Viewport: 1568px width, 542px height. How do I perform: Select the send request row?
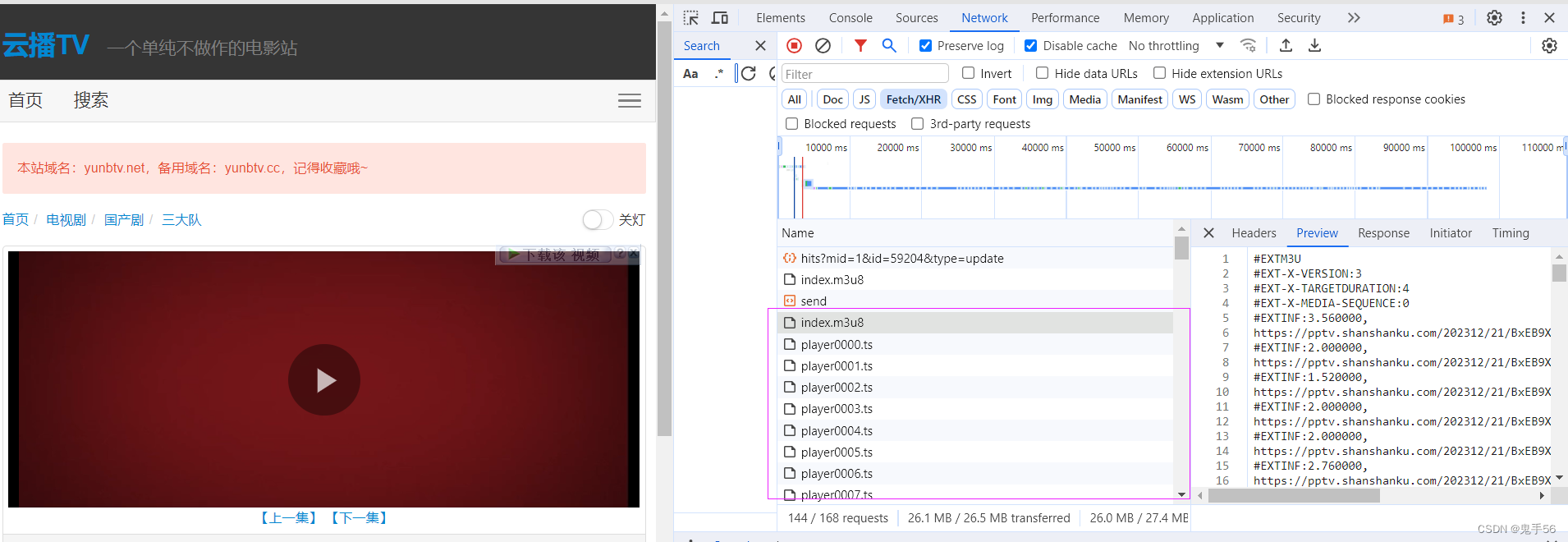point(975,301)
